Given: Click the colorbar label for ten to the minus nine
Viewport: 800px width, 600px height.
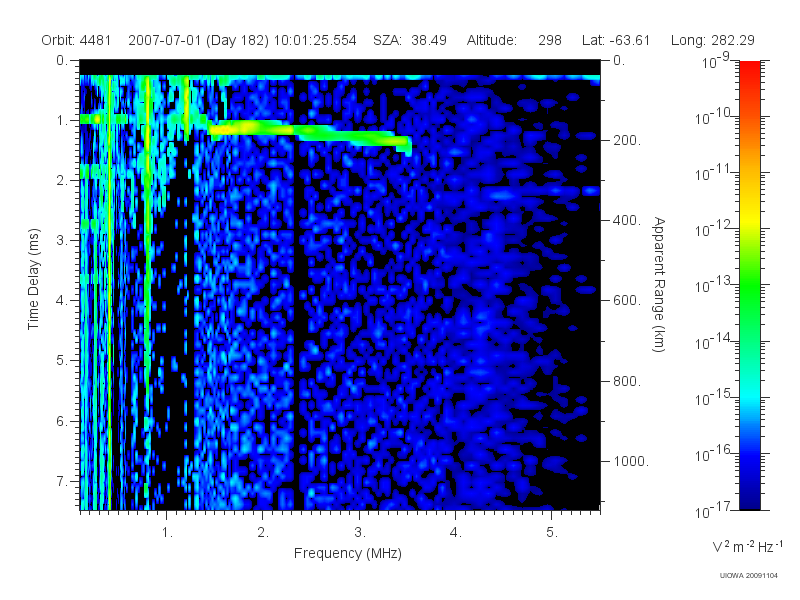Looking at the screenshot, I should click(717, 60).
